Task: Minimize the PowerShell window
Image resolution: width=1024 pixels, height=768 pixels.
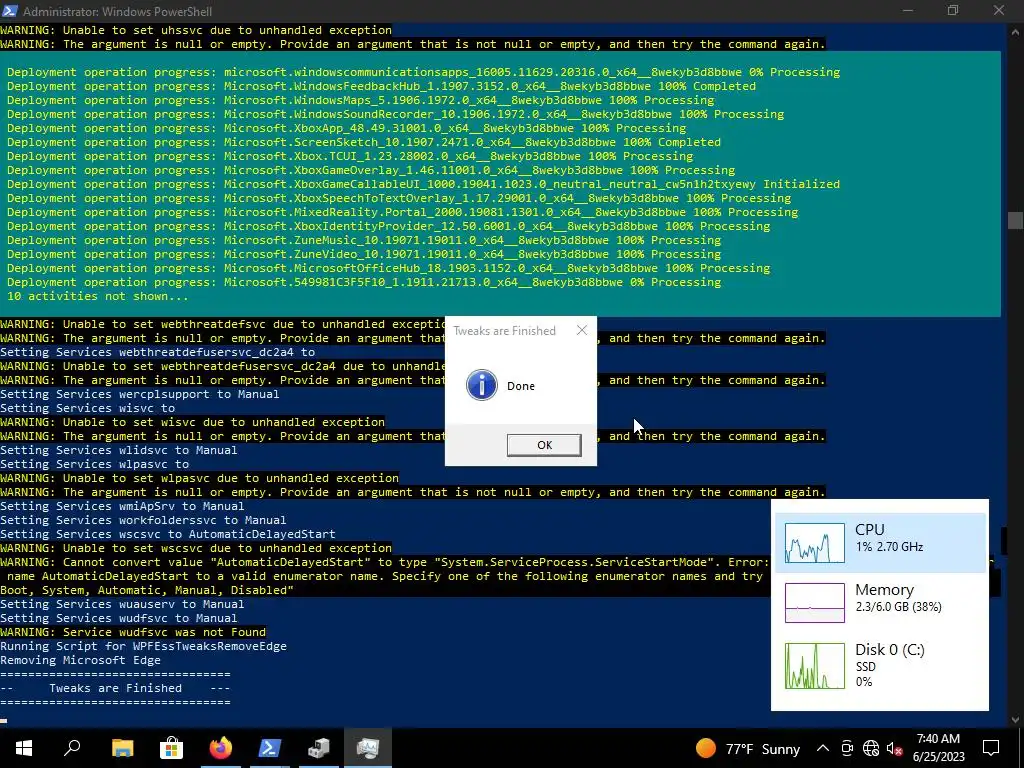Action: [908, 10]
